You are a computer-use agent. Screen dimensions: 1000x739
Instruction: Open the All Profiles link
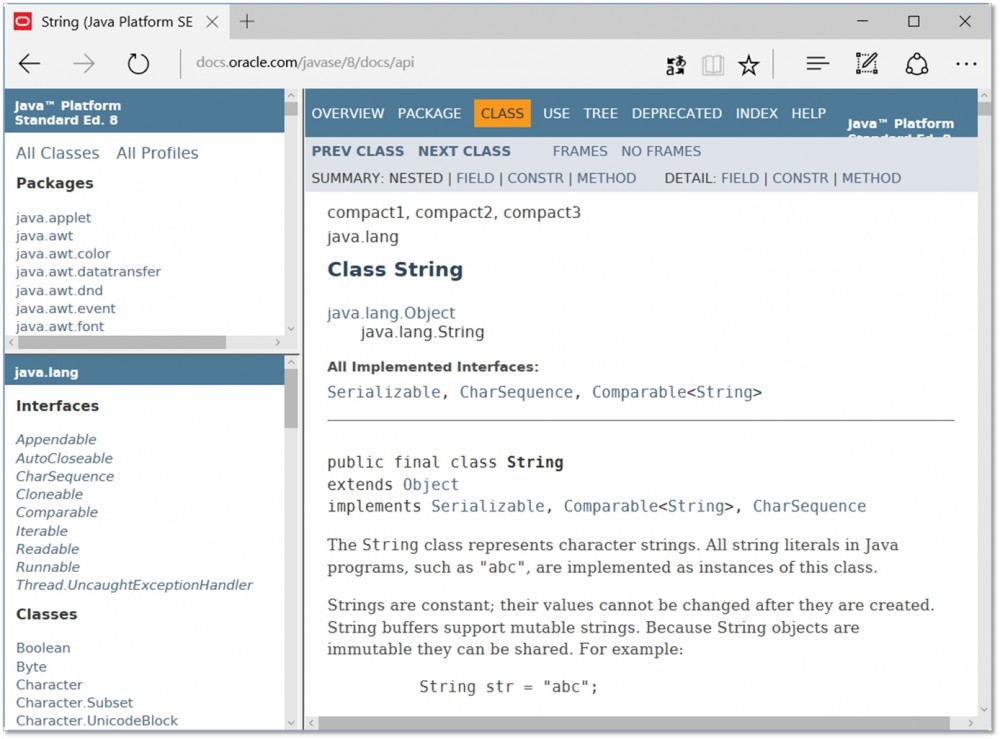[157, 153]
